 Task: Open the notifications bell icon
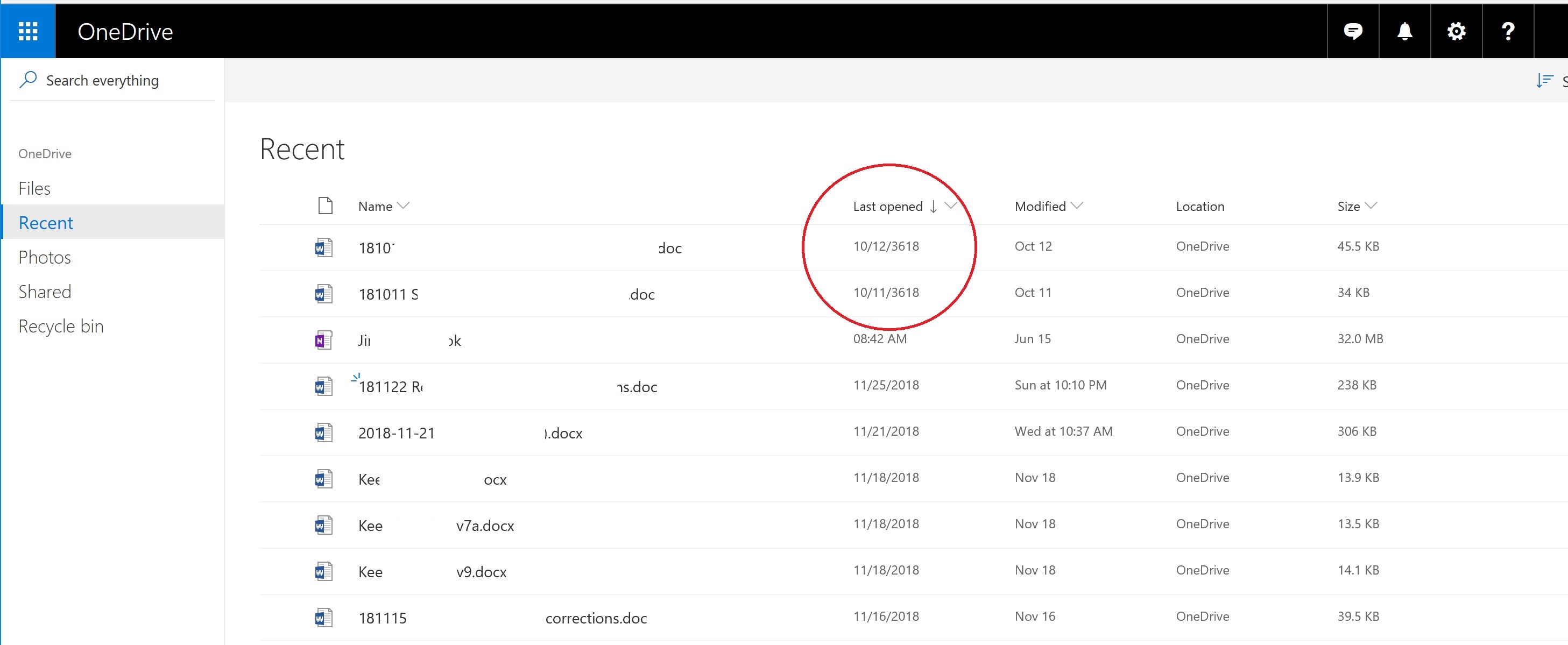1404,31
